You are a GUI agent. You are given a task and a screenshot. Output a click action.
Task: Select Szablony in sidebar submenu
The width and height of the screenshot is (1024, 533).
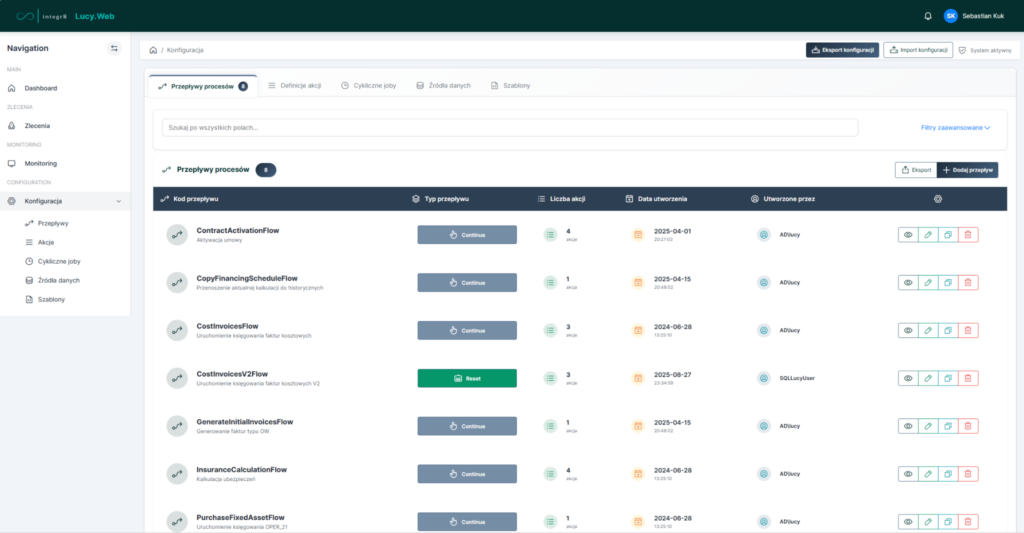pyautogui.click(x=51, y=299)
